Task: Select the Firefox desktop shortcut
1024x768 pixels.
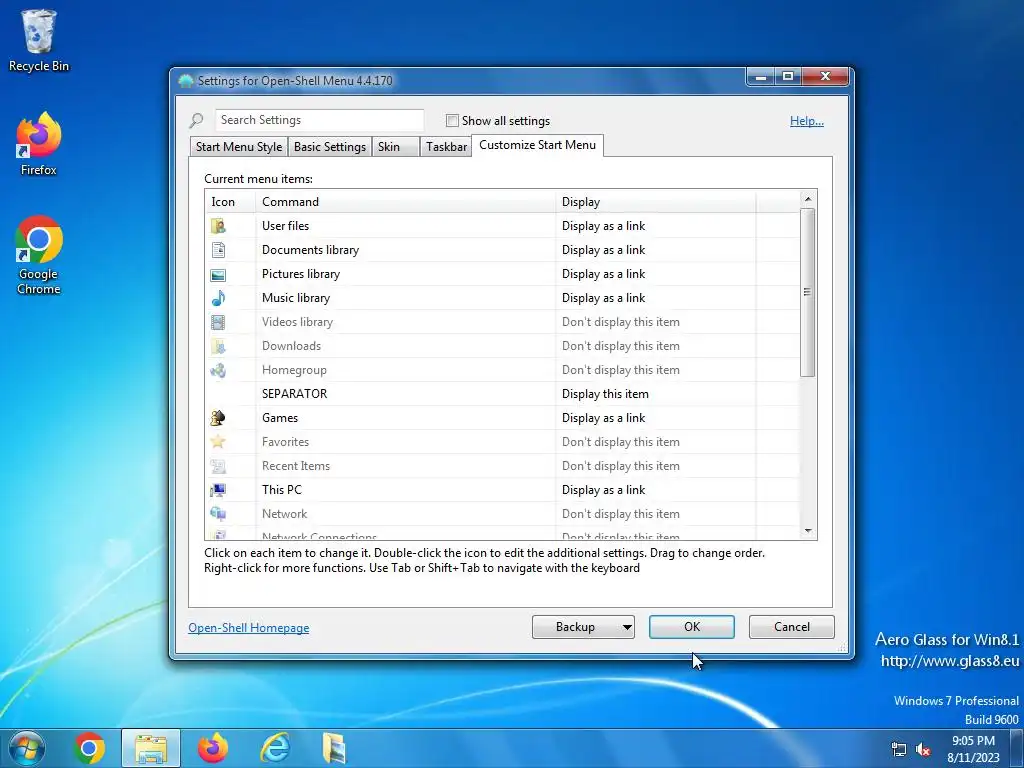Action: [x=39, y=143]
